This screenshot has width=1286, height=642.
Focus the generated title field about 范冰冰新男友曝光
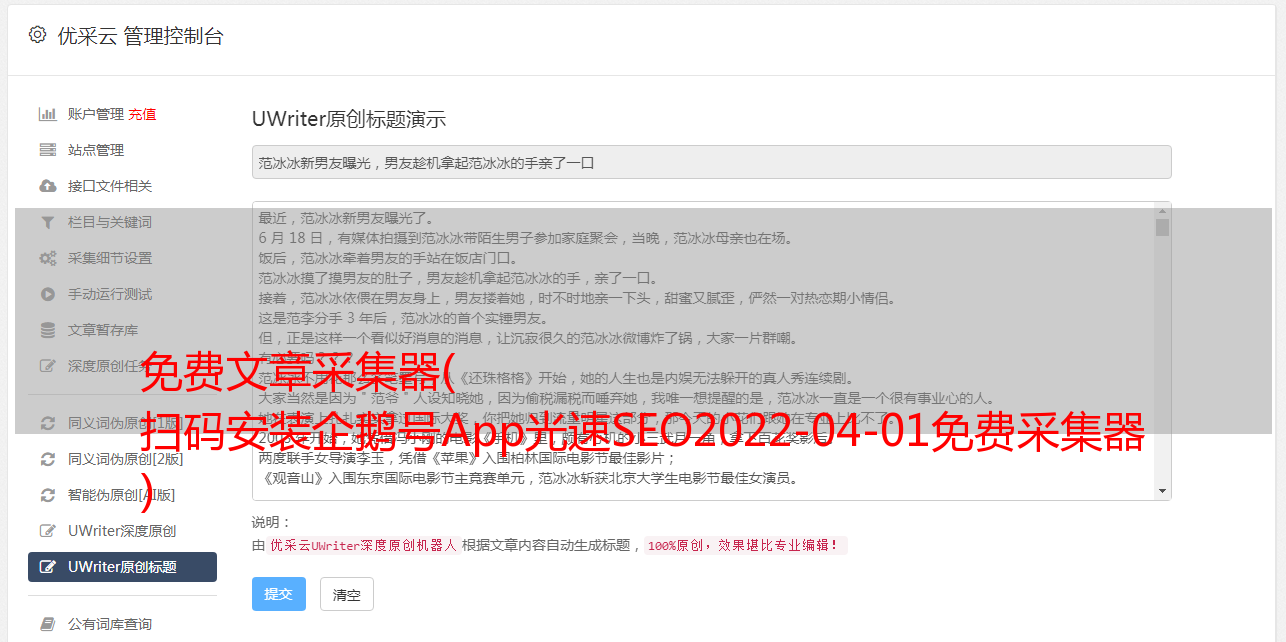click(x=711, y=162)
